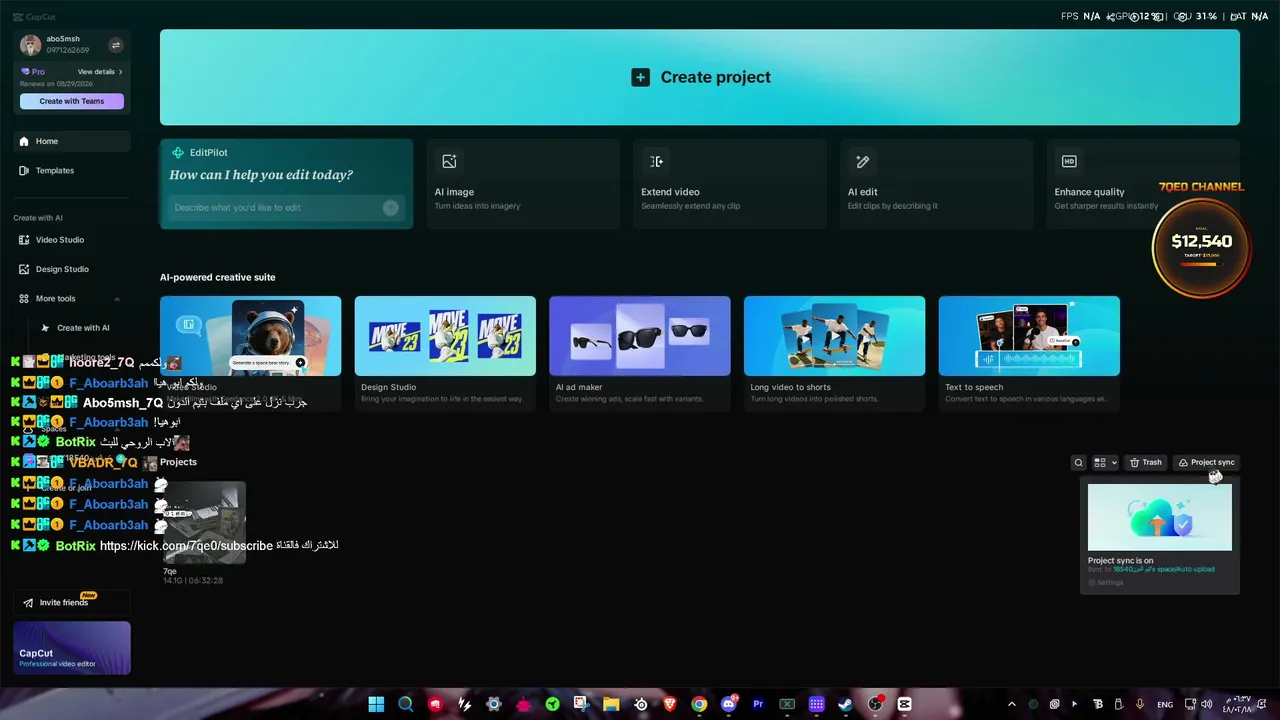Launch Brave browser from the taskbar
Viewport: 1280px width, 720px height.
point(669,704)
